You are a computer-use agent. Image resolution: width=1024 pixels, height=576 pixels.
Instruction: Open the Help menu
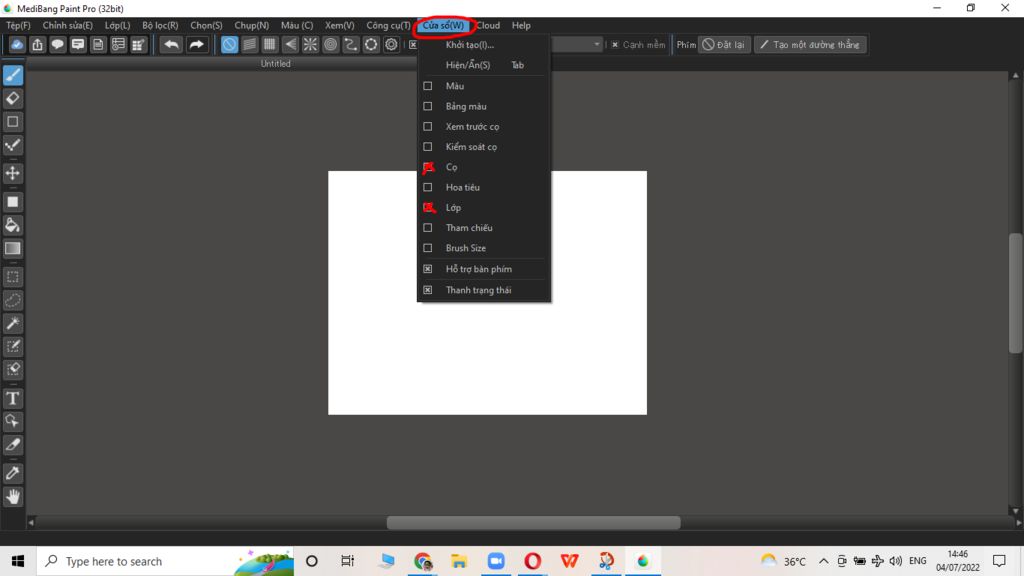tap(521, 25)
